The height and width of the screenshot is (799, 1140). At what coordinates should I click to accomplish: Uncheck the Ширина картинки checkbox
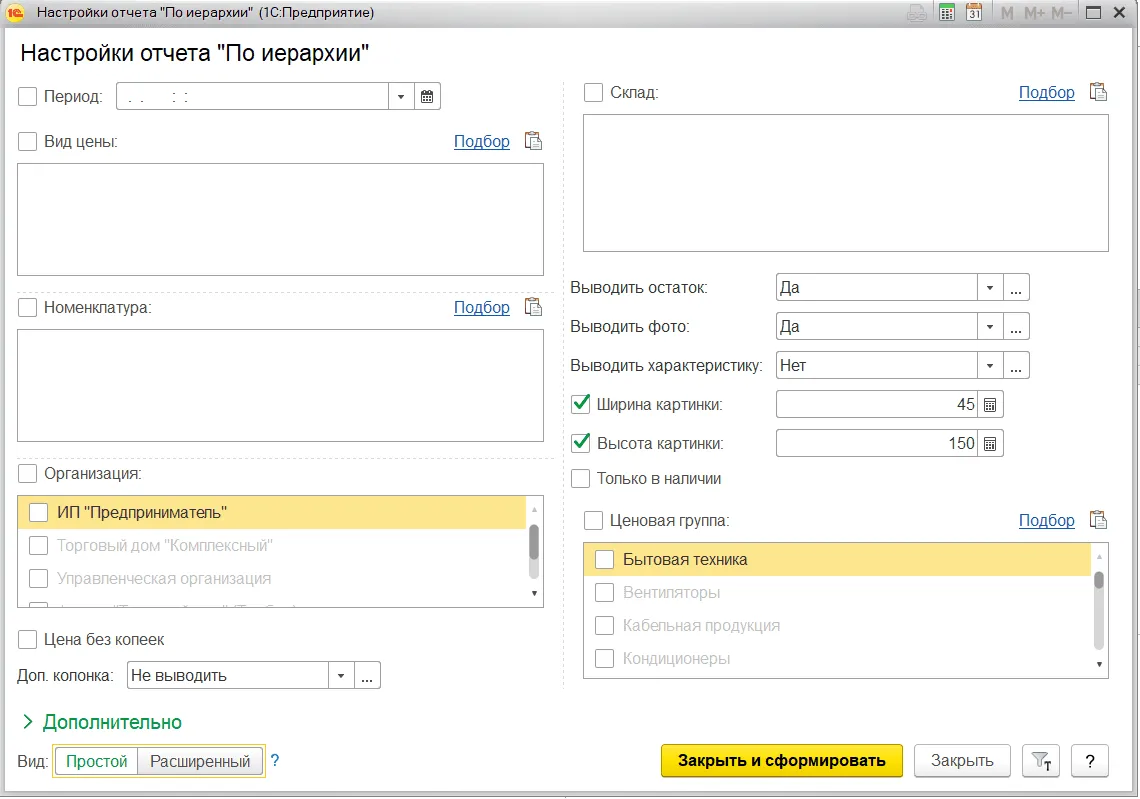581,404
